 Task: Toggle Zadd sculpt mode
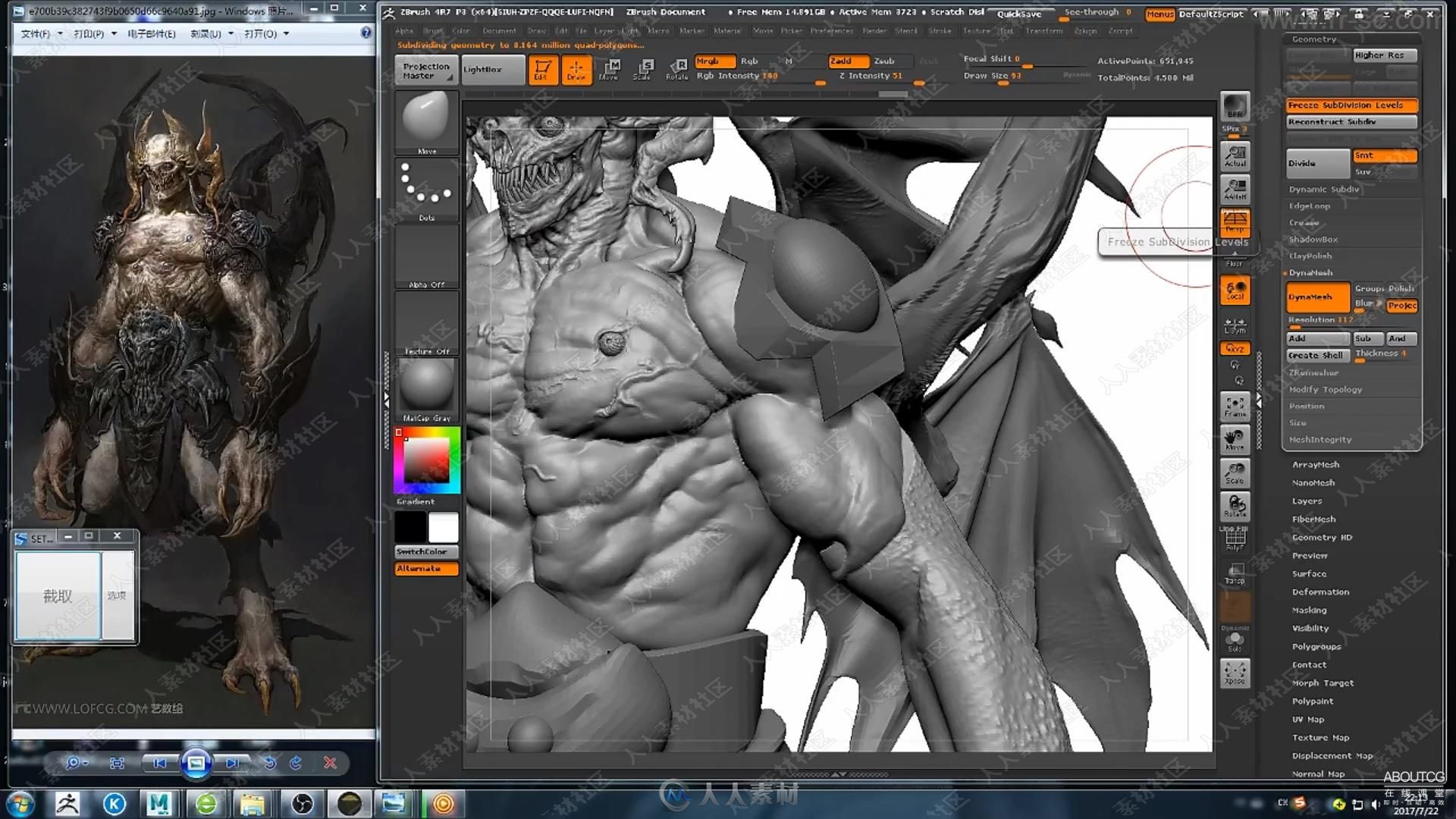849,61
